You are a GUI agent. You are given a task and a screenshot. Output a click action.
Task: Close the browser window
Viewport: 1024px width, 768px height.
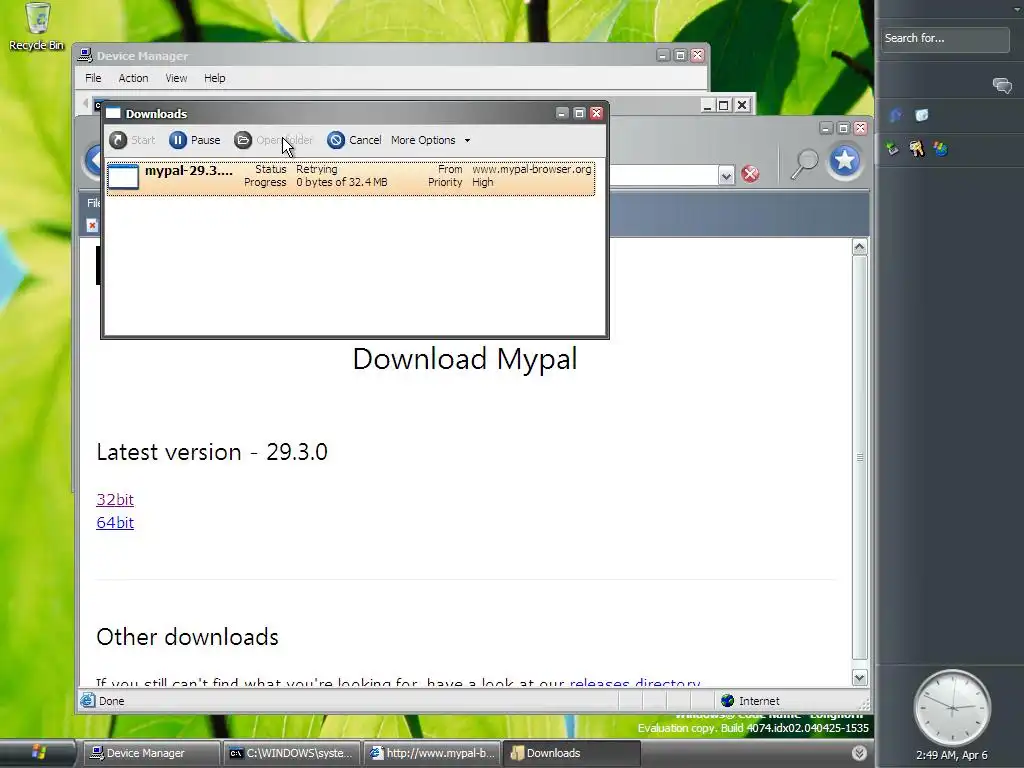pyautogui.click(x=861, y=128)
